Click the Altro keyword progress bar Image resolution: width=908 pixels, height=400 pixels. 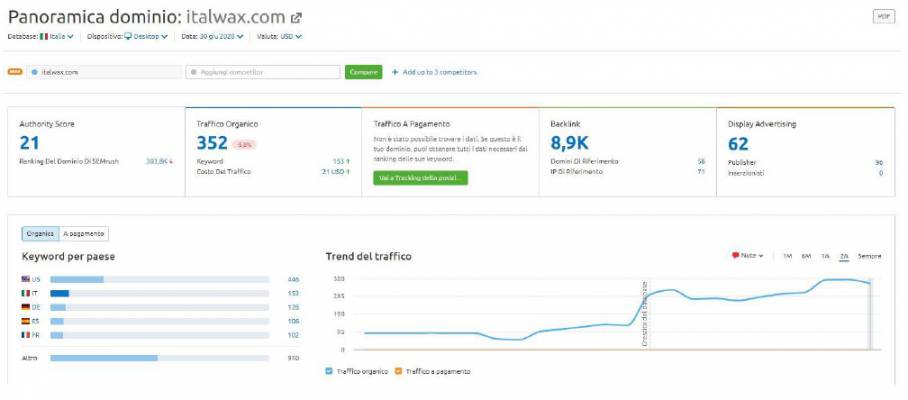tap(160, 358)
